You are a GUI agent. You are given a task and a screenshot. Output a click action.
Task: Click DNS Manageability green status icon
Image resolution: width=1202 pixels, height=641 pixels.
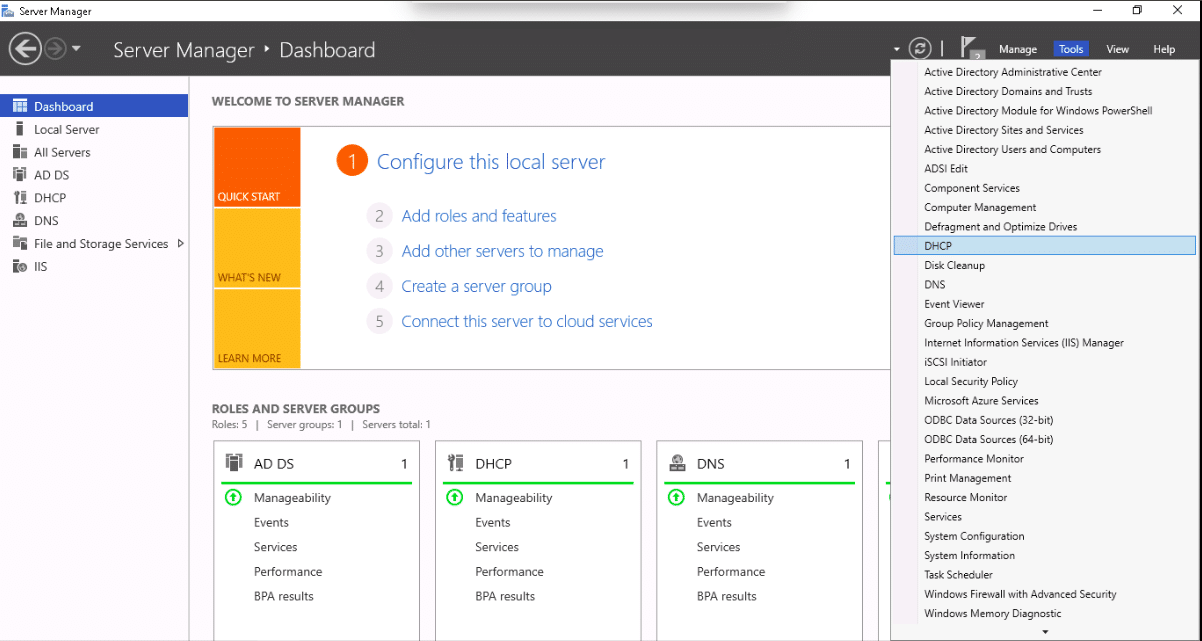tap(676, 497)
